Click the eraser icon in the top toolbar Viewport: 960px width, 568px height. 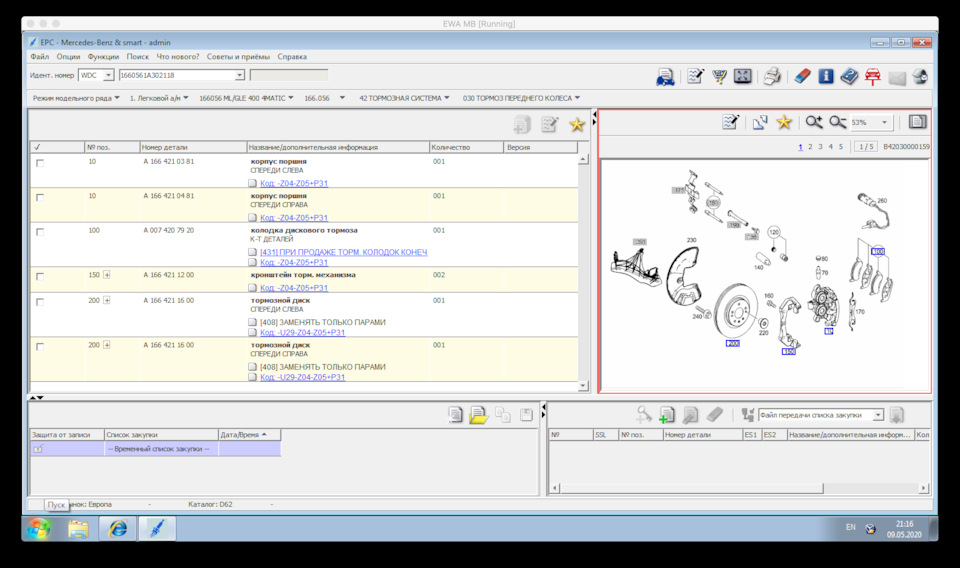click(801, 76)
